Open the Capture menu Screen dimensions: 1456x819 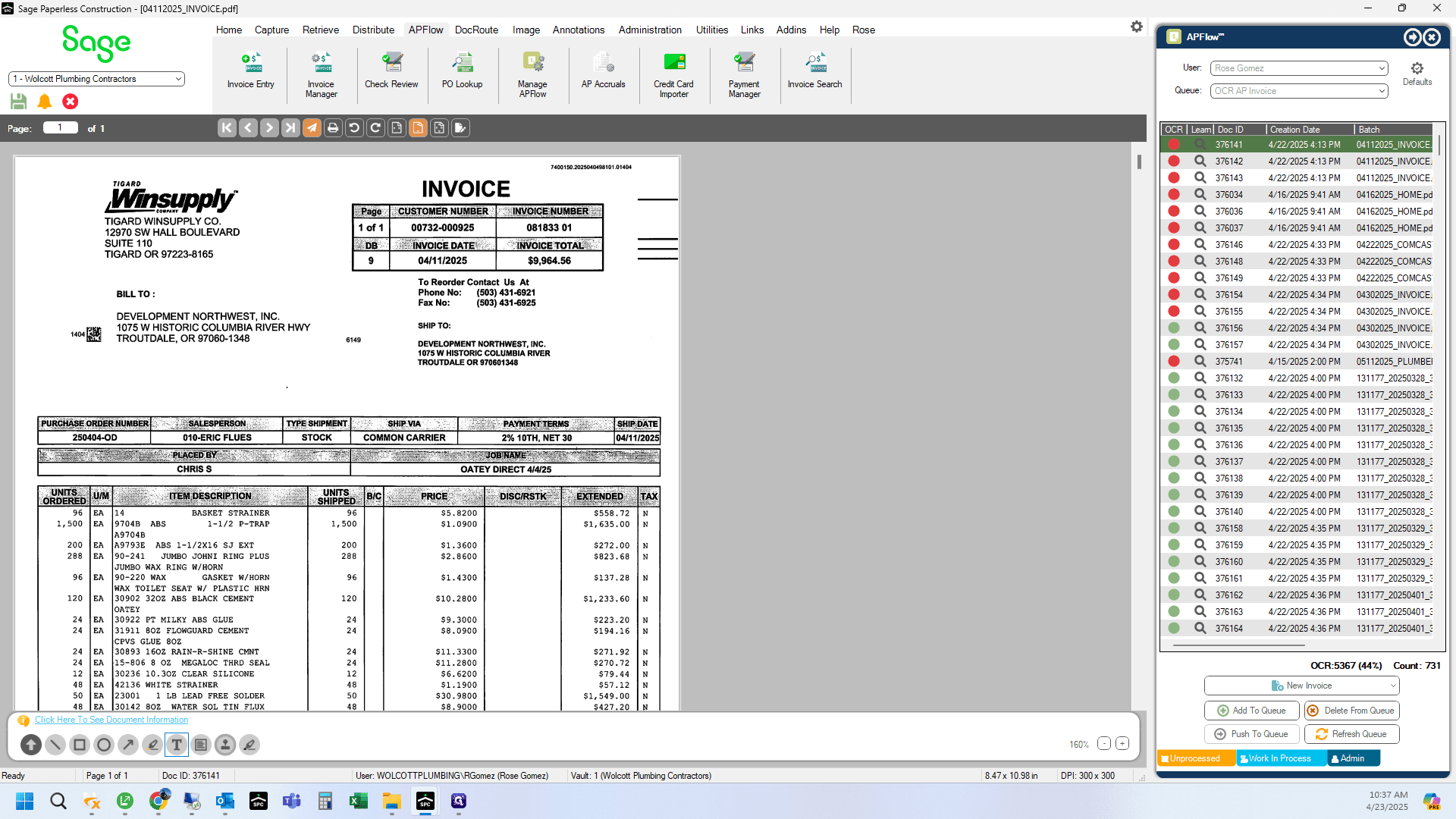[271, 30]
